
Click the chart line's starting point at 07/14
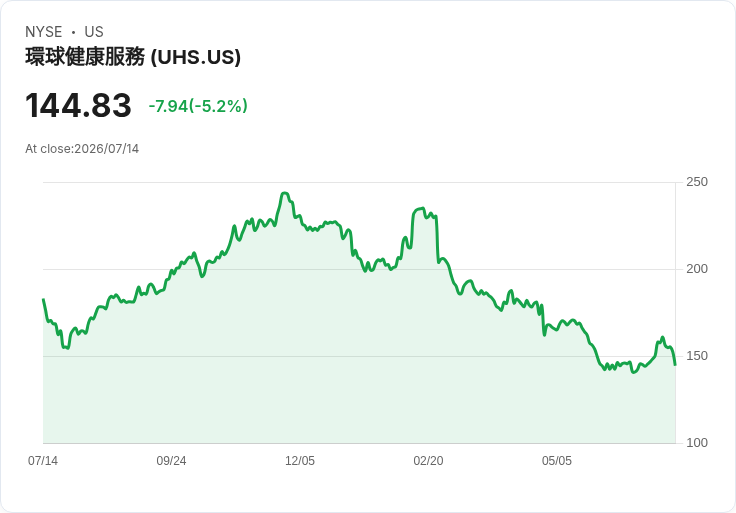coord(43,299)
